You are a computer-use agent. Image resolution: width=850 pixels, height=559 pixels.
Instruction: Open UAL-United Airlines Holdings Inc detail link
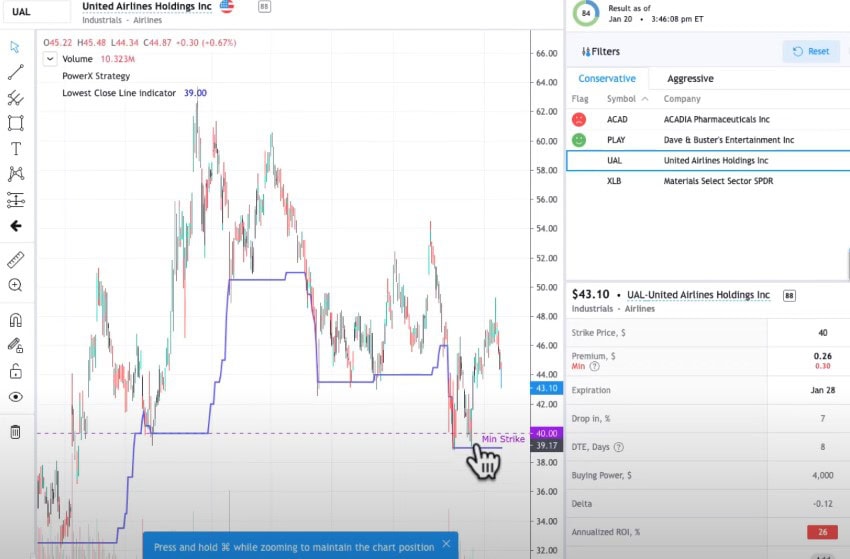(698, 295)
